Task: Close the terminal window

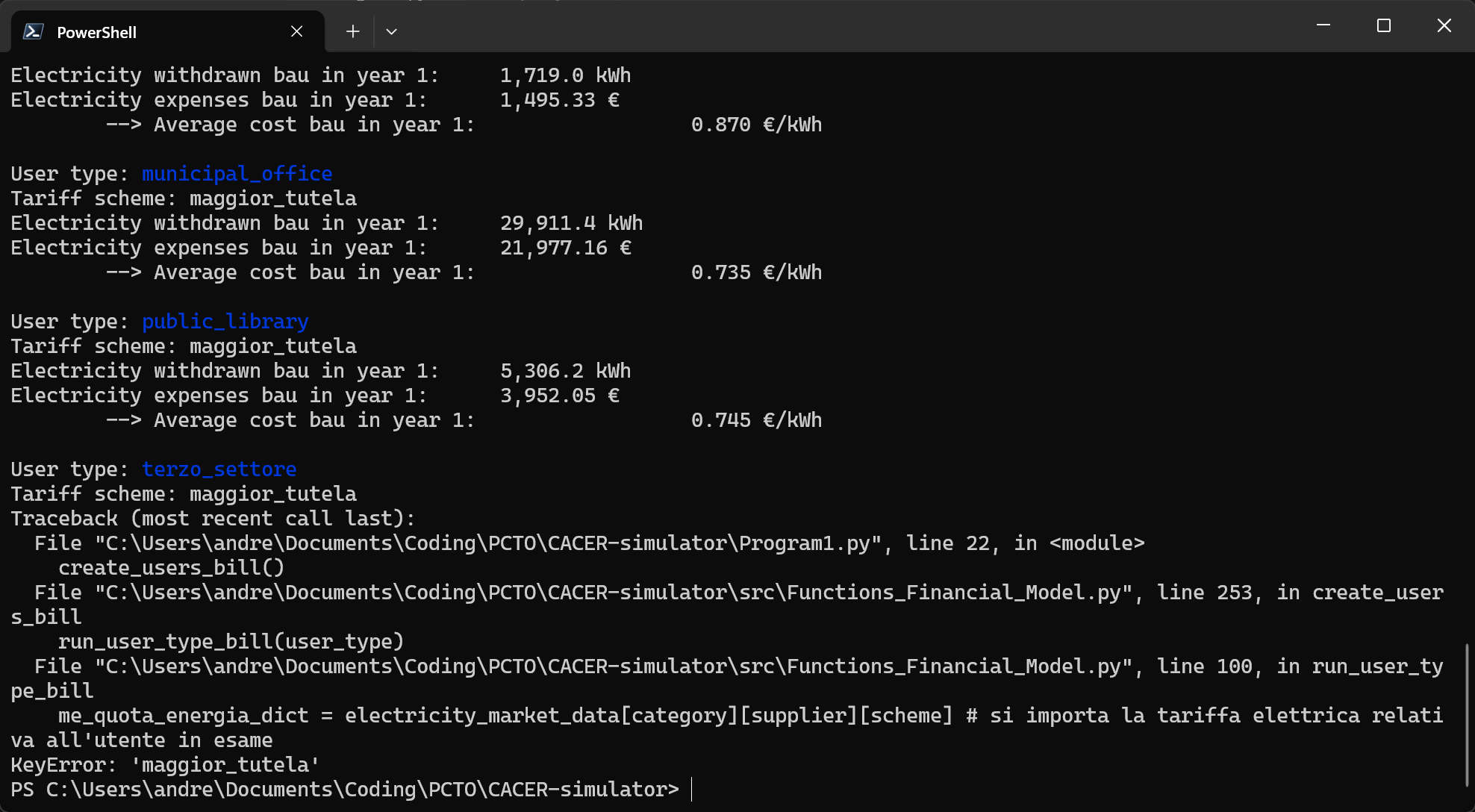Action: tap(1444, 25)
